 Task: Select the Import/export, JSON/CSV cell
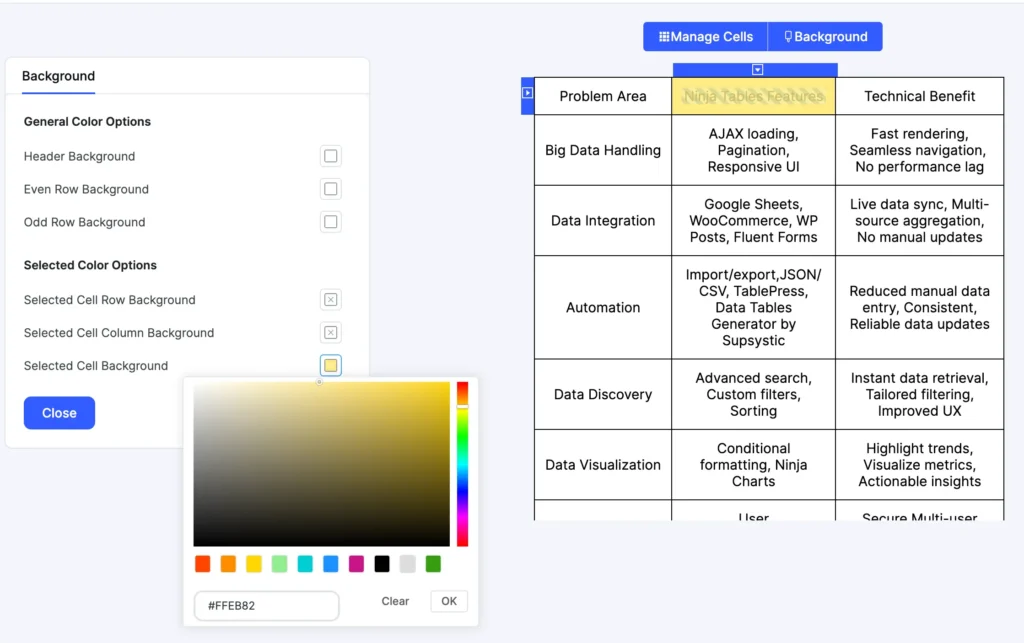click(753, 307)
